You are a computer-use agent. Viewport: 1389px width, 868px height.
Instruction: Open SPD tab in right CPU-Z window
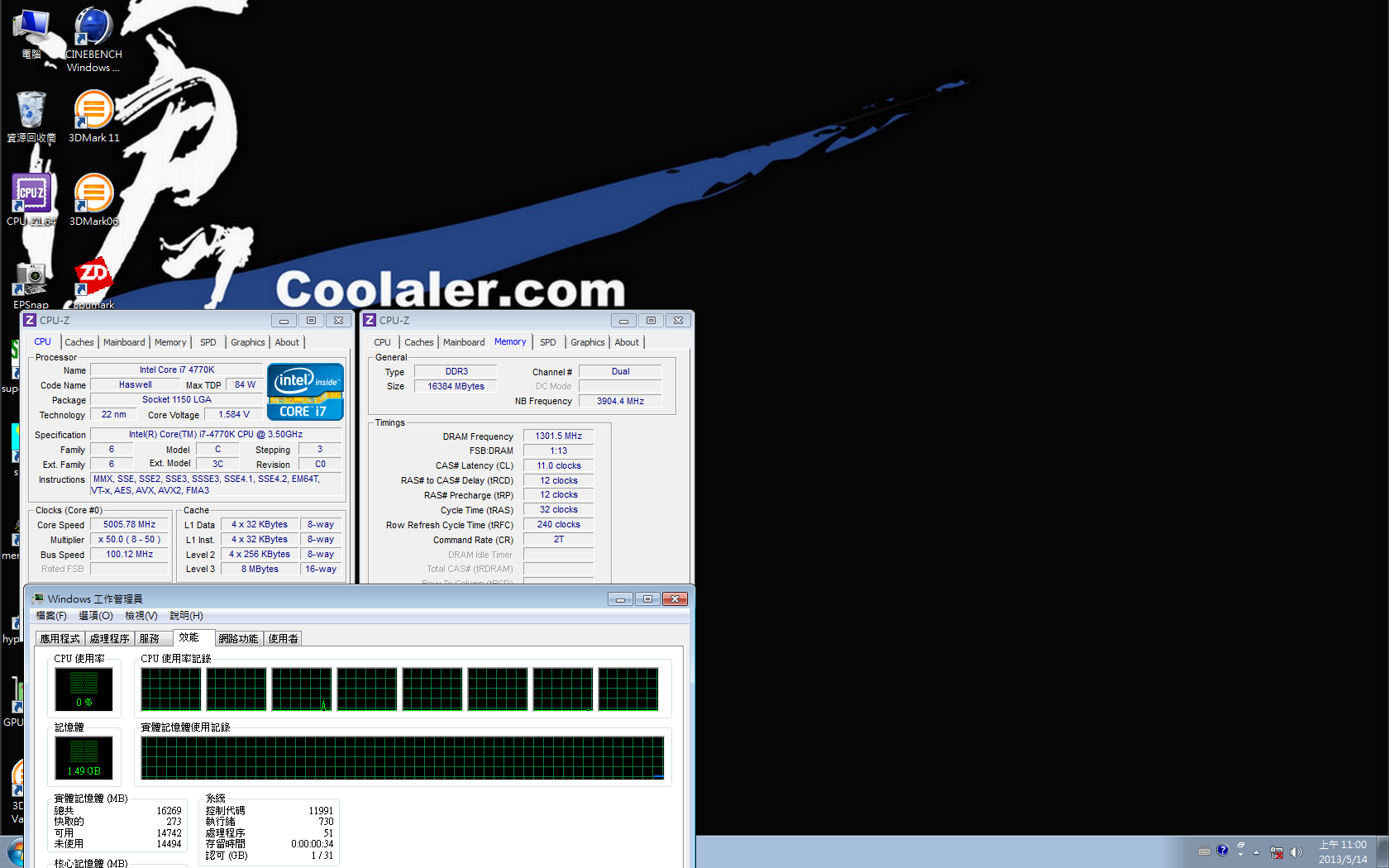548,342
